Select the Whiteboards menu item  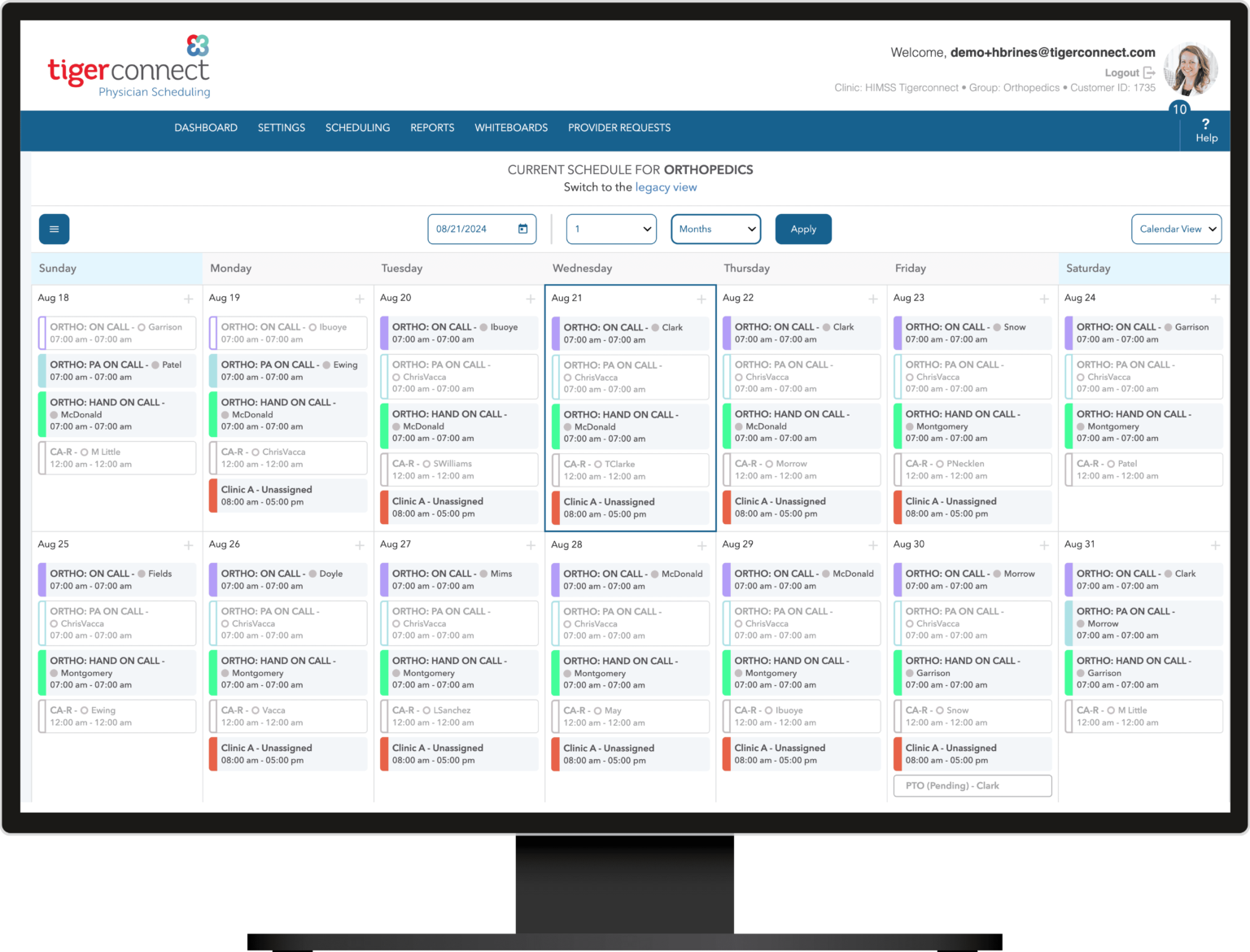[x=511, y=128]
